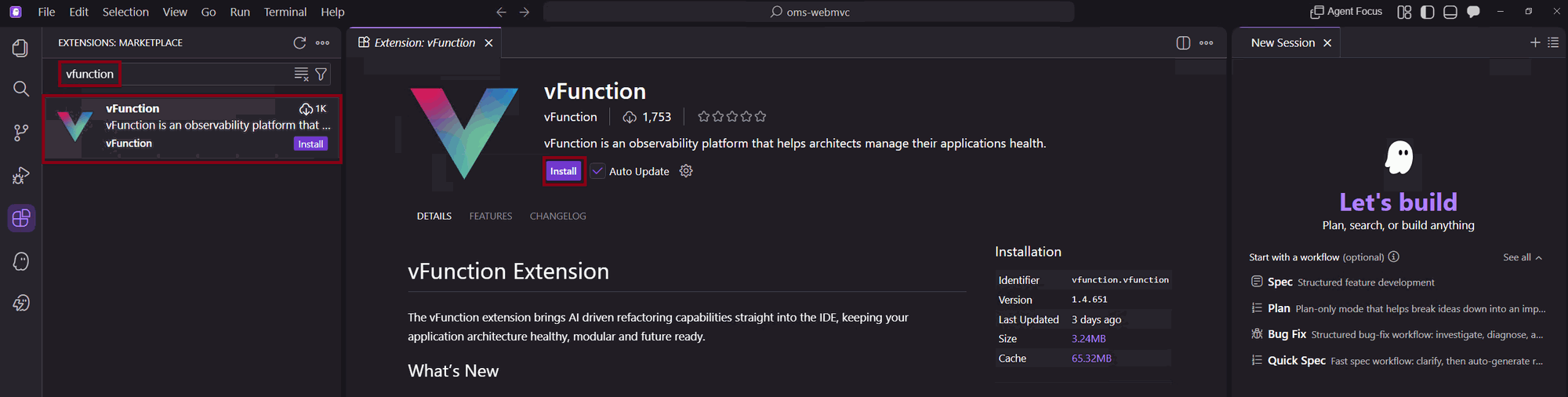Install vFunction from the search result row

tap(310, 144)
